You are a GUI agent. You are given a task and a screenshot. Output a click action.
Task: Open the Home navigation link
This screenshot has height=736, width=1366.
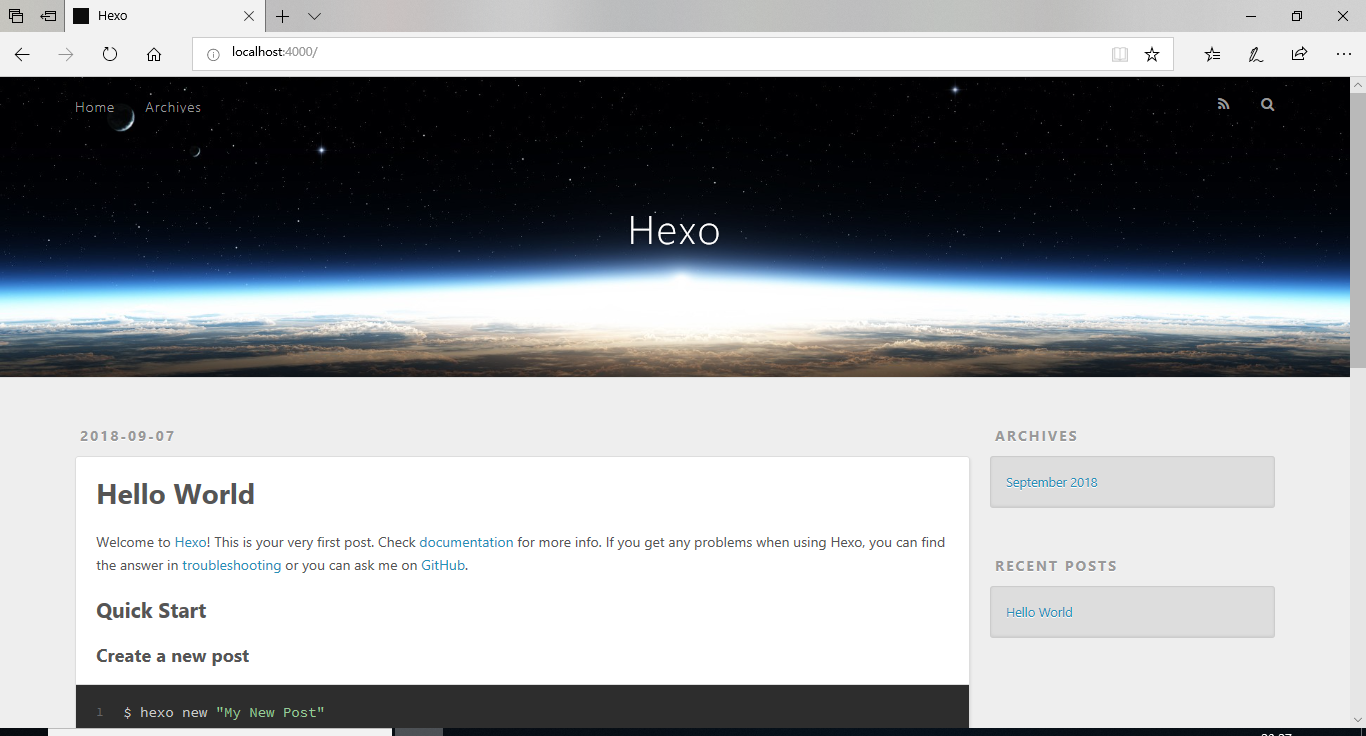[94, 107]
